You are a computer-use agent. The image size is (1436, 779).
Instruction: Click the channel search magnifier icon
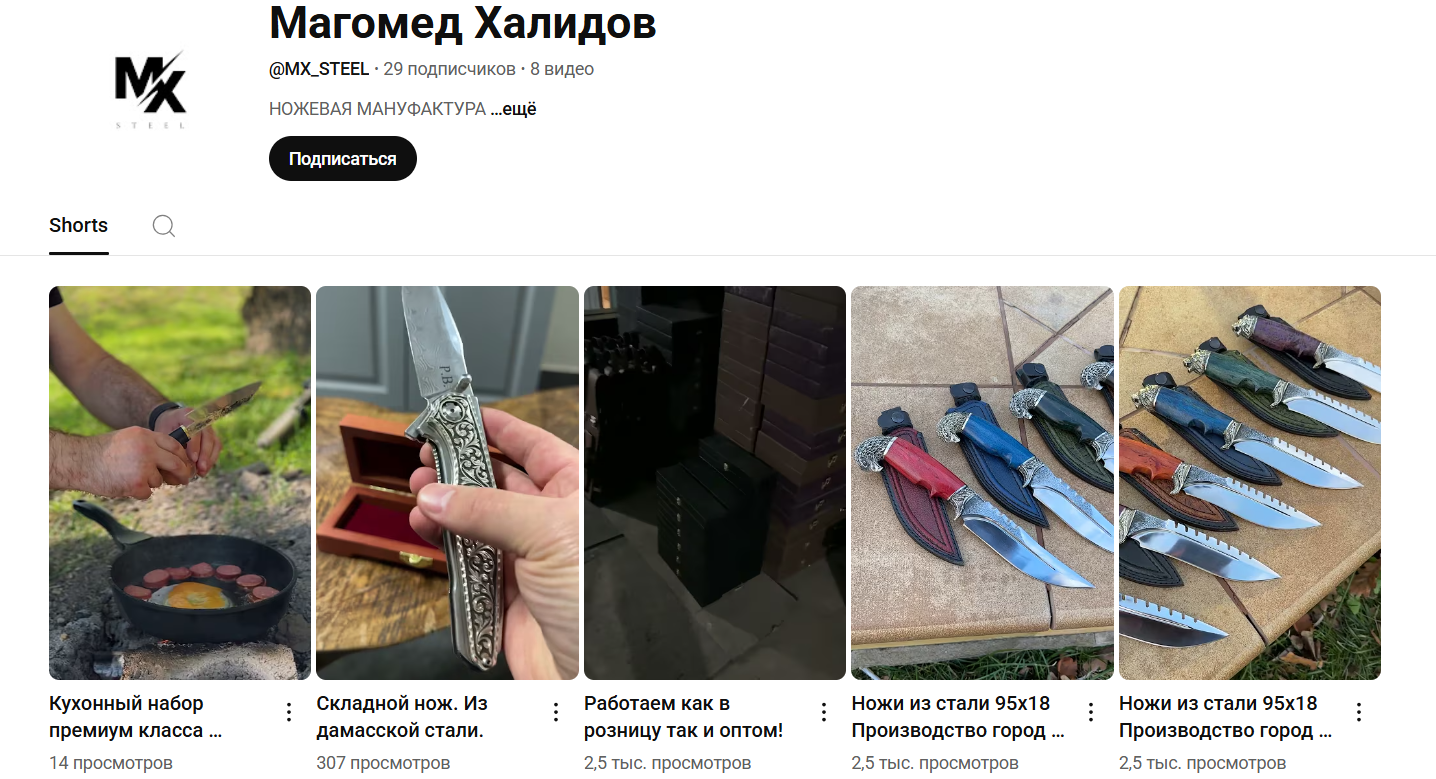pyautogui.click(x=164, y=226)
